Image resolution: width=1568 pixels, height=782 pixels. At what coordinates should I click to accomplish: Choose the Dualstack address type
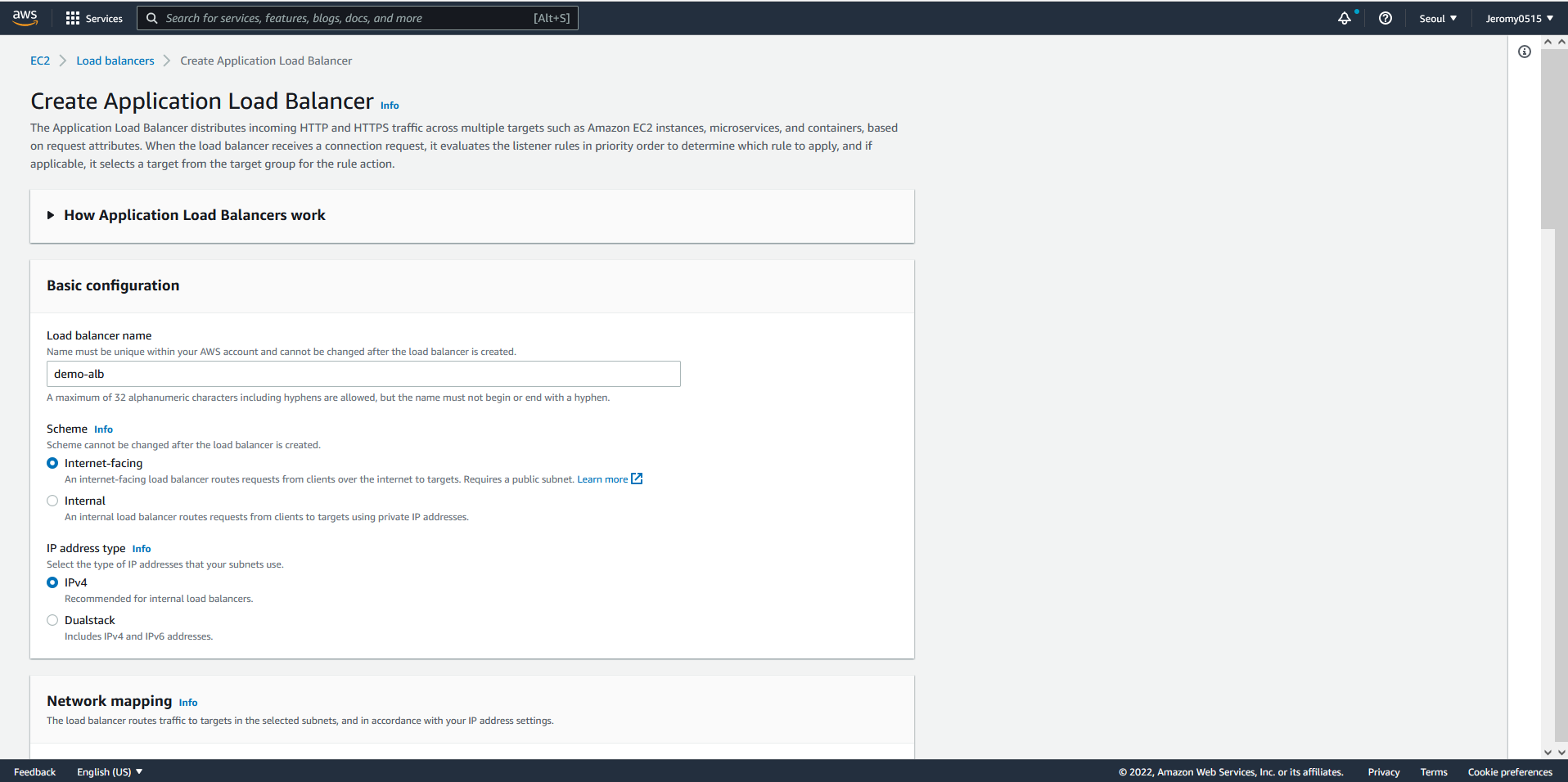(52, 620)
